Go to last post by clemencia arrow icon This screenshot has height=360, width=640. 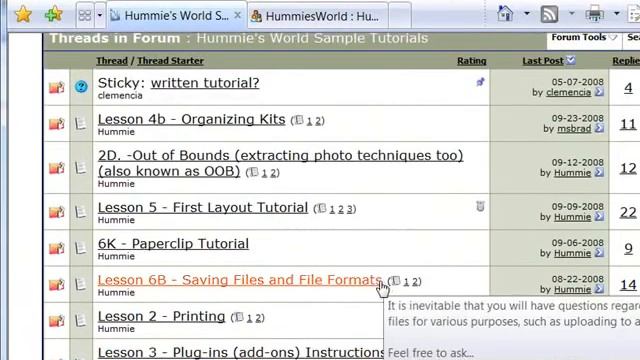[599, 92]
